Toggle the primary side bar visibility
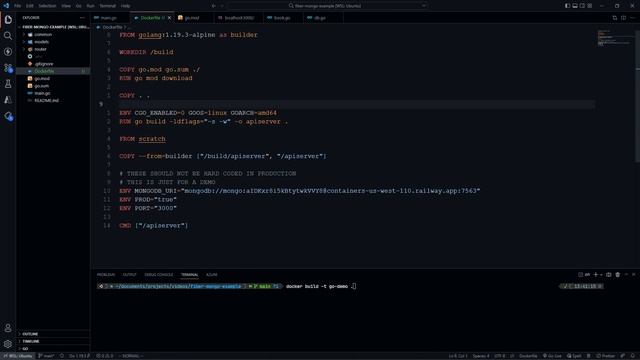 567,6
